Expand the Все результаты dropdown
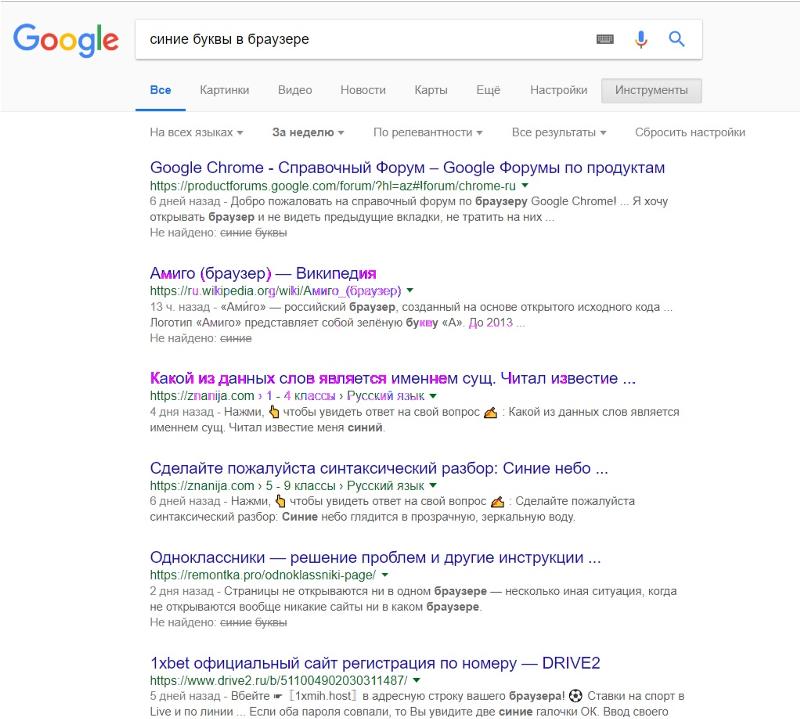The height and width of the screenshot is (719, 800). coord(559,133)
